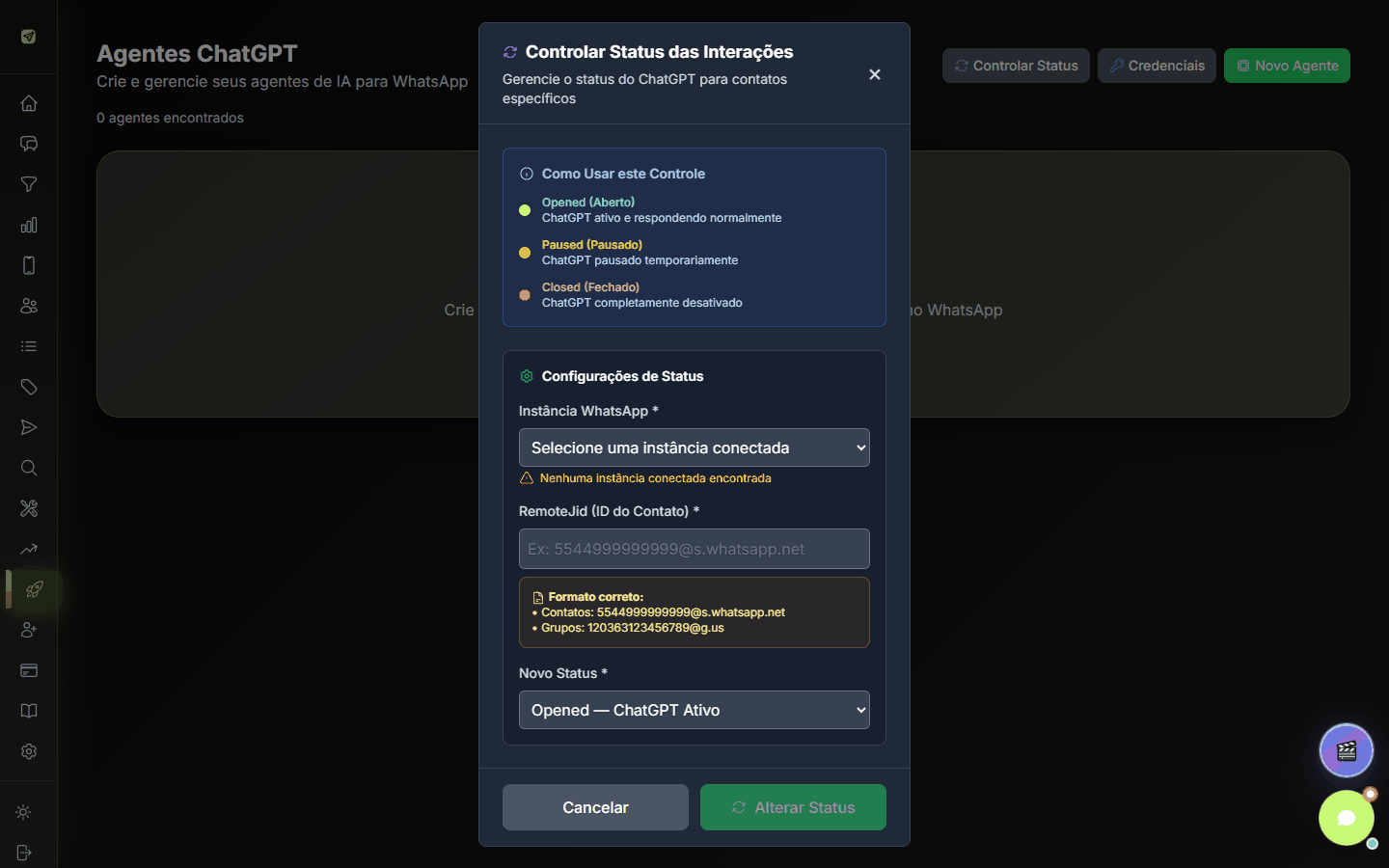Viewport: 1389px width, 868px height.
Task: Click the 'Paused (Pausado)' status label
Action: (x=592, y=245)
